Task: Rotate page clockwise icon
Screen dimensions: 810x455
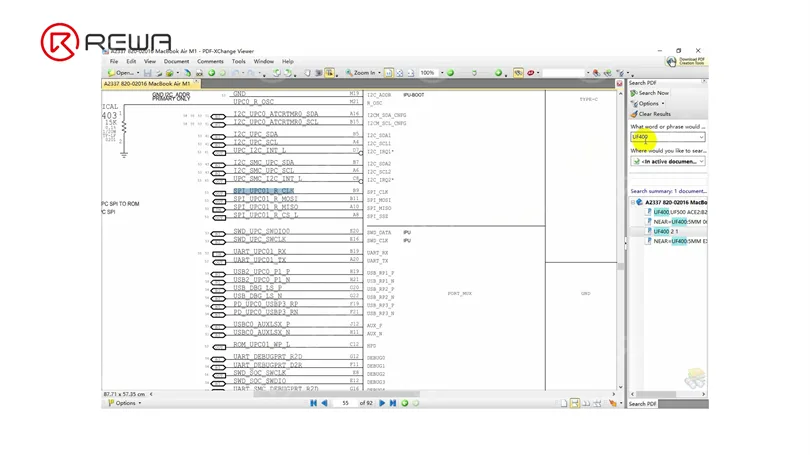Action: pos(288,73)
